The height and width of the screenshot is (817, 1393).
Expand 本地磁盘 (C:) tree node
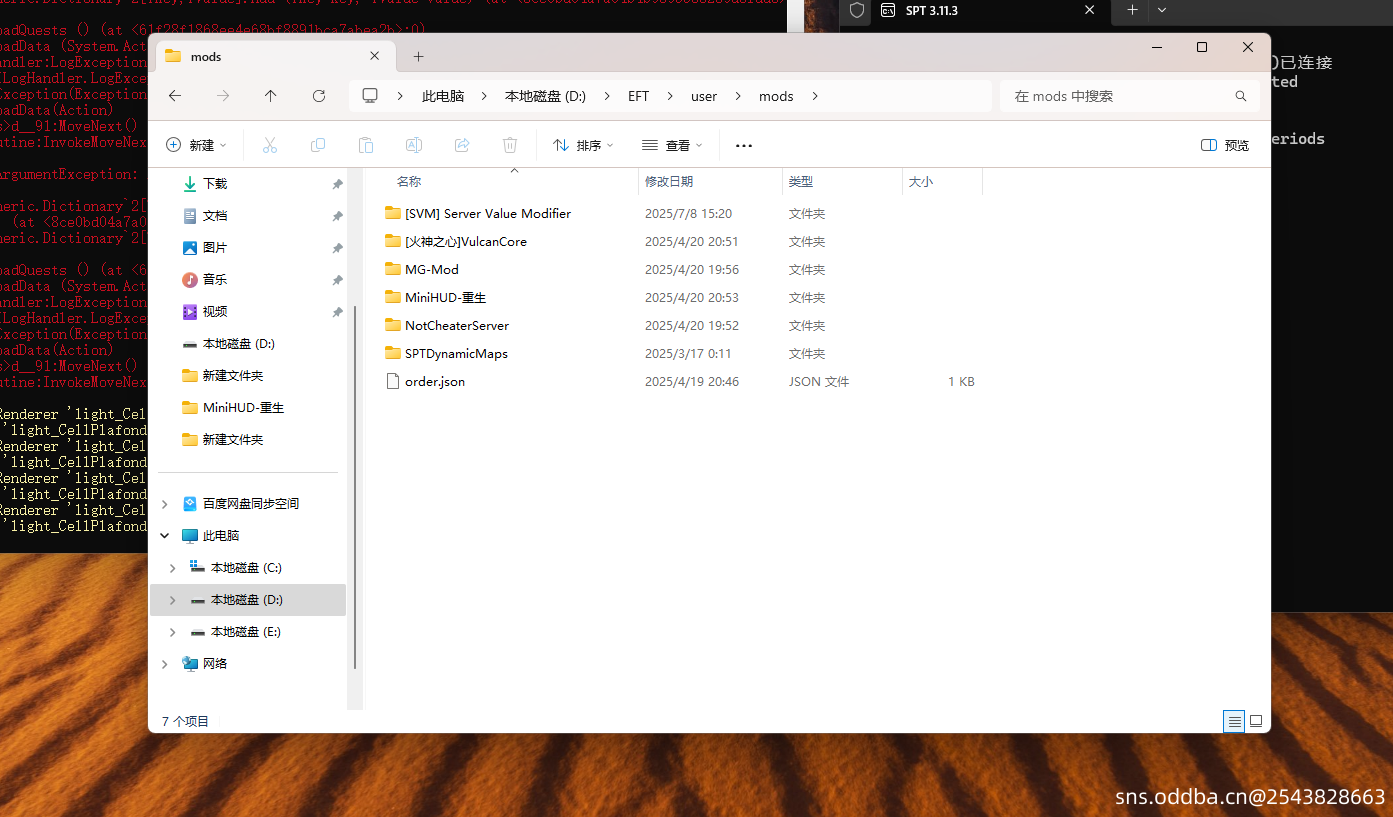coord(173,567)
